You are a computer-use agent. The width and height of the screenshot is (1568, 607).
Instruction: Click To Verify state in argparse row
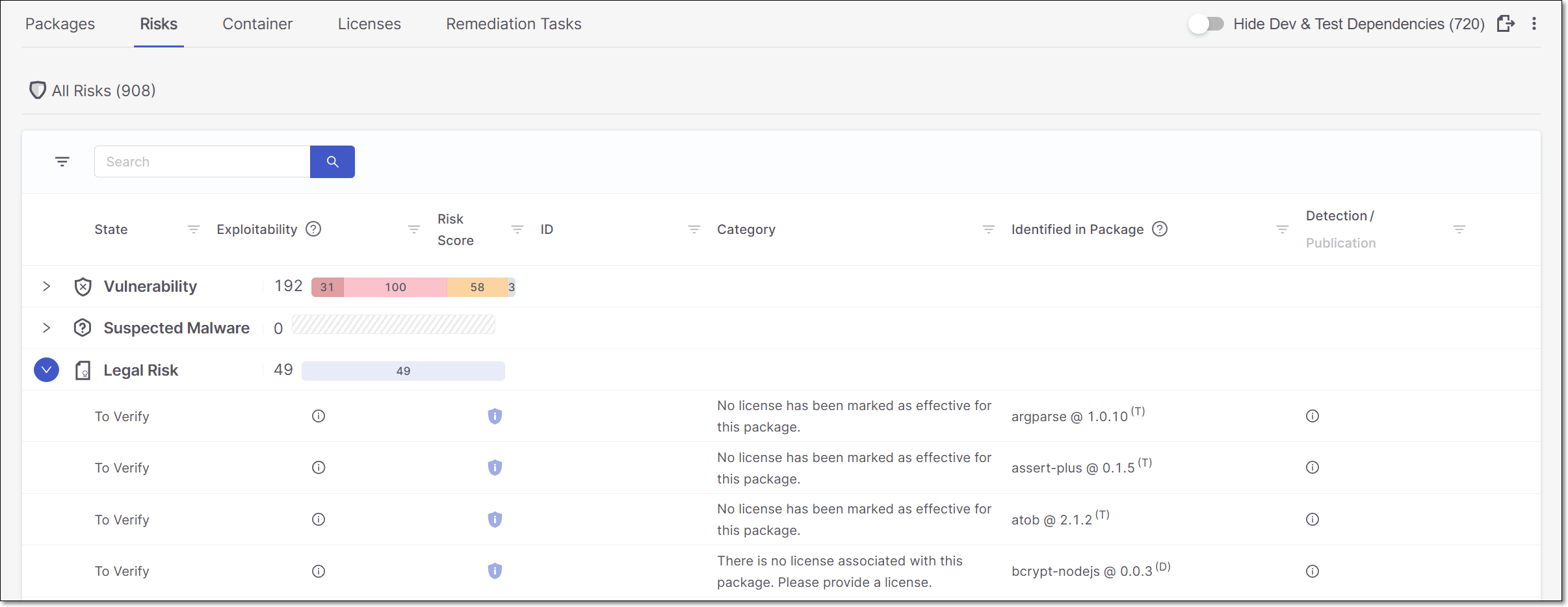point(122,417)
